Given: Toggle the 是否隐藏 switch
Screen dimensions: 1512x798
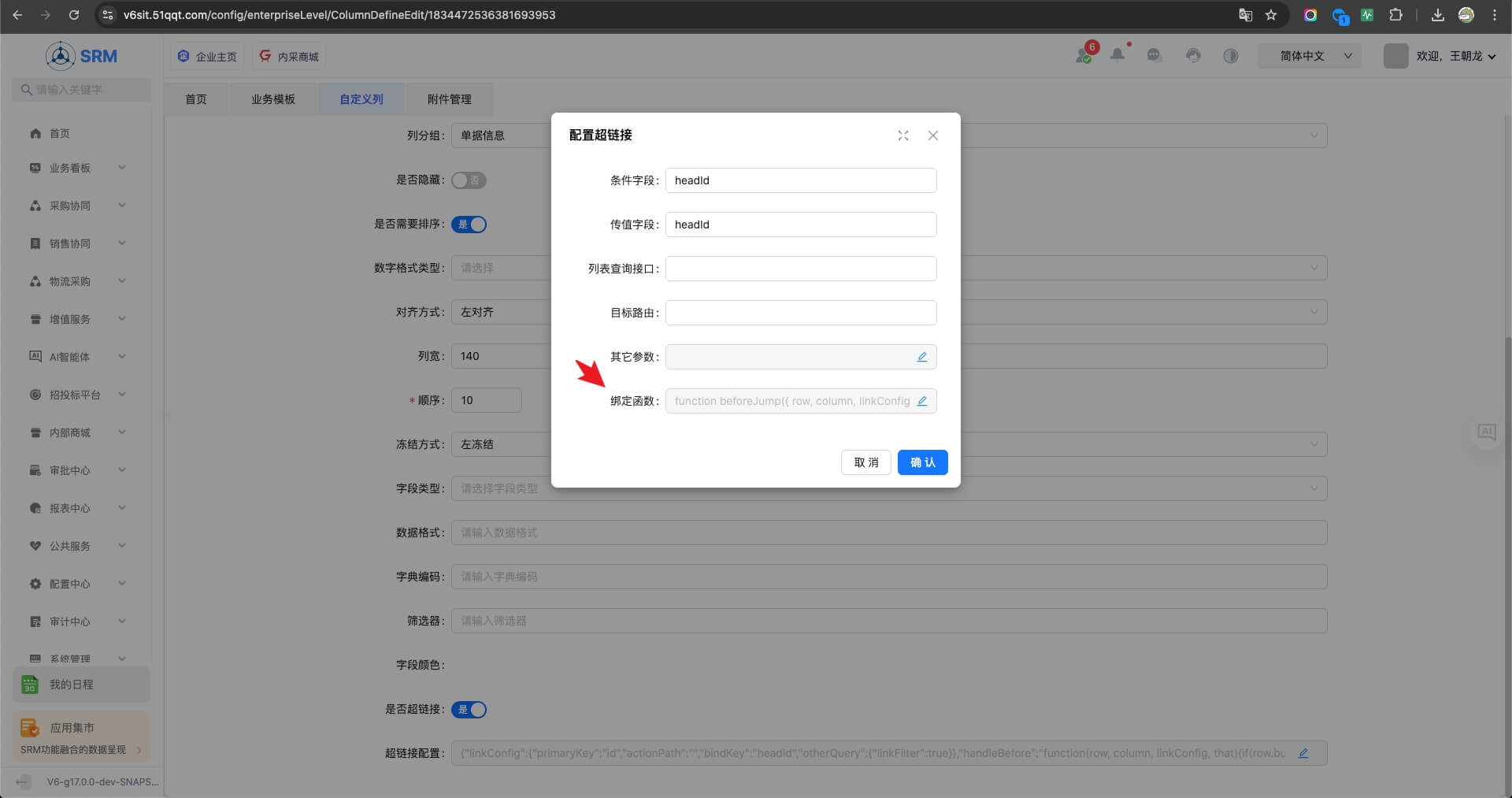Looking at the screenshot, I should coord(469,180).
